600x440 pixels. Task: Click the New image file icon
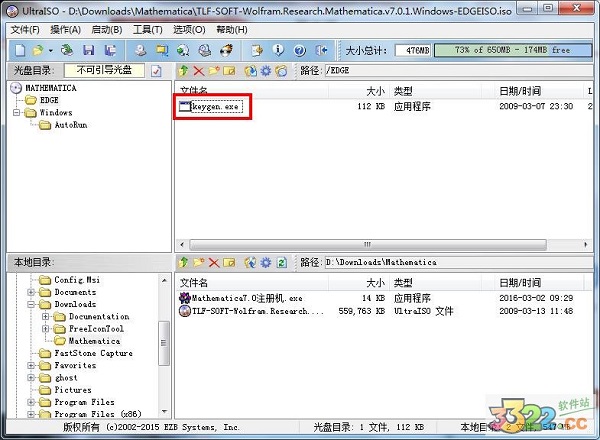(x=20, y=50)
